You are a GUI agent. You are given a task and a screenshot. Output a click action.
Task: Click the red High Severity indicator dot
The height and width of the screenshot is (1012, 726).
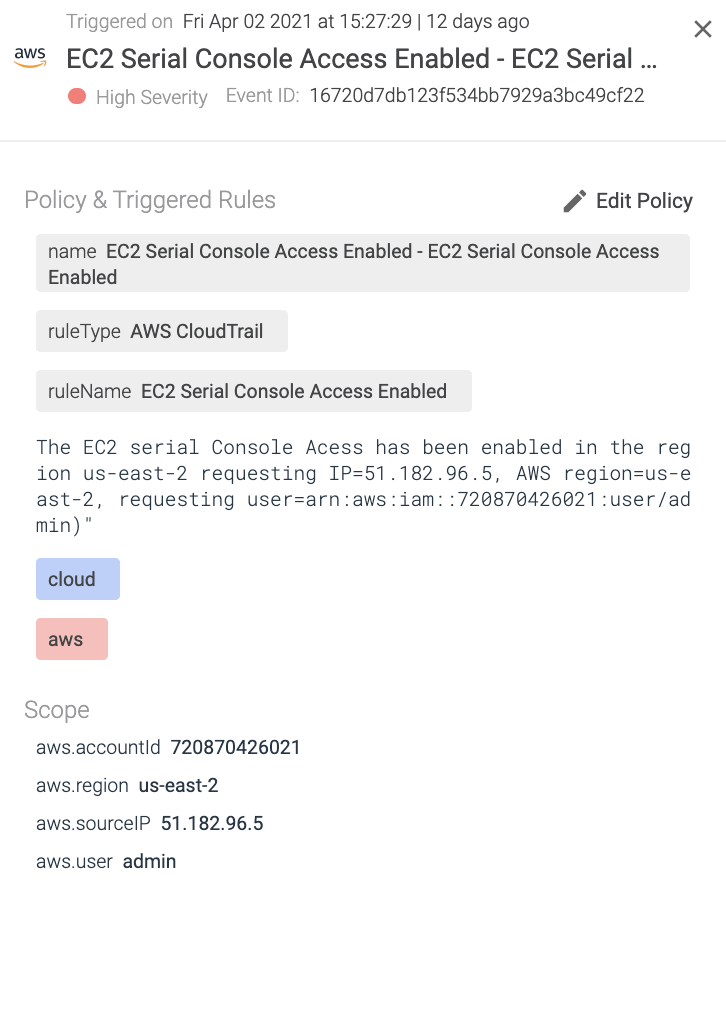[x=79, y=96]
